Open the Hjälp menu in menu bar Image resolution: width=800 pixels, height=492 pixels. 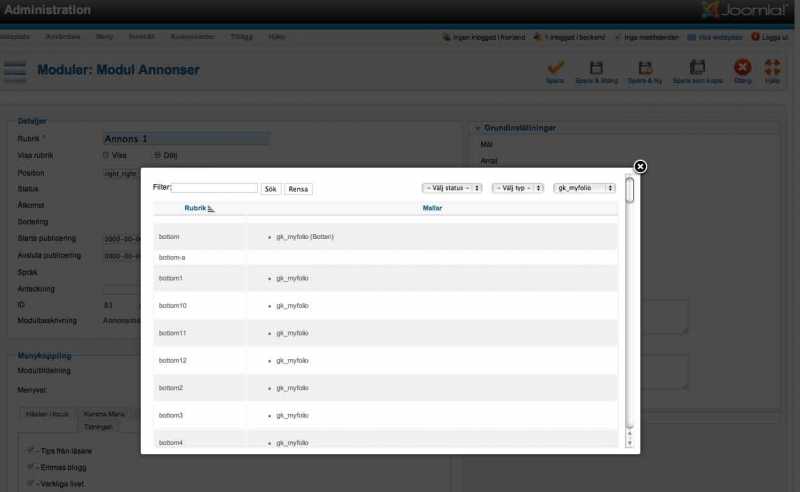(277, 37)
